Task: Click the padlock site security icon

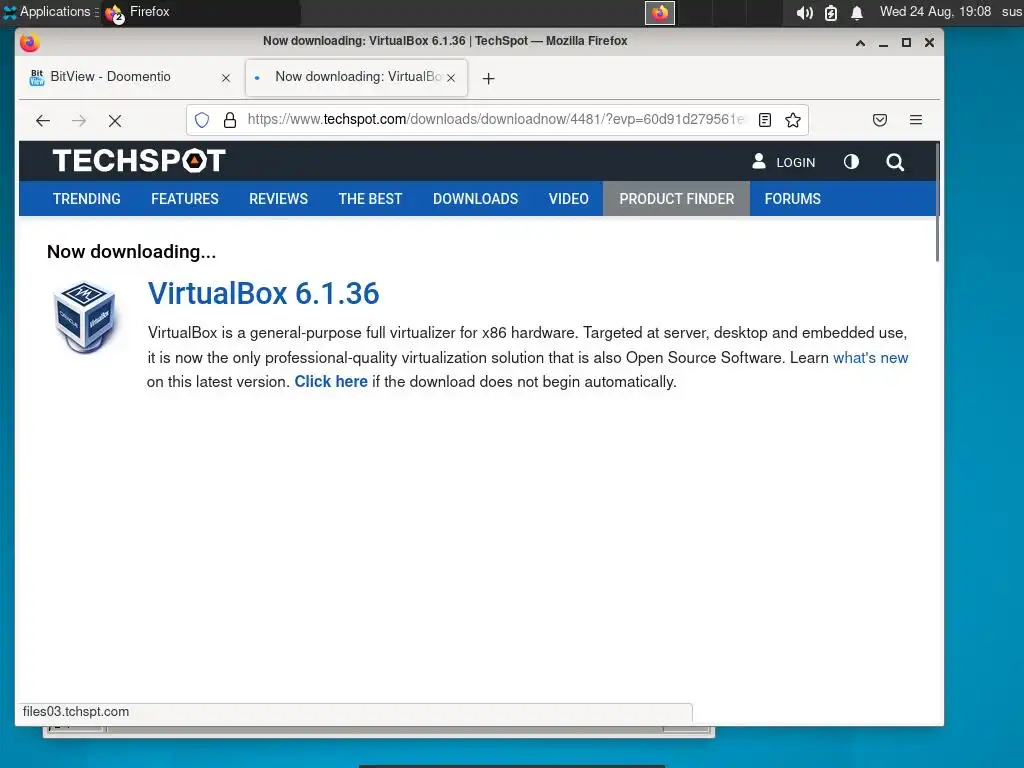Action: click(x=230, y=120)
